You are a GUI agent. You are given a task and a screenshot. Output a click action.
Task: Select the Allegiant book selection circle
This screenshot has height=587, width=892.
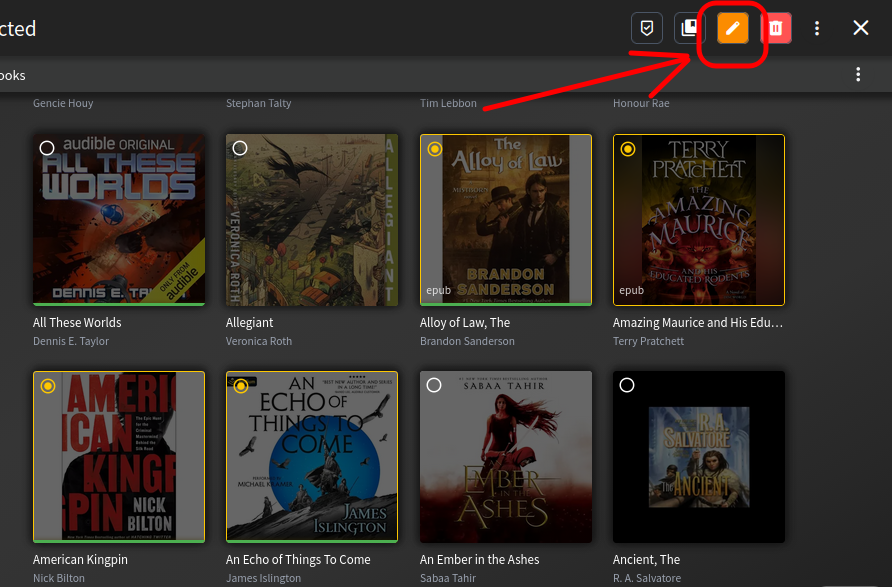(240, 148)
